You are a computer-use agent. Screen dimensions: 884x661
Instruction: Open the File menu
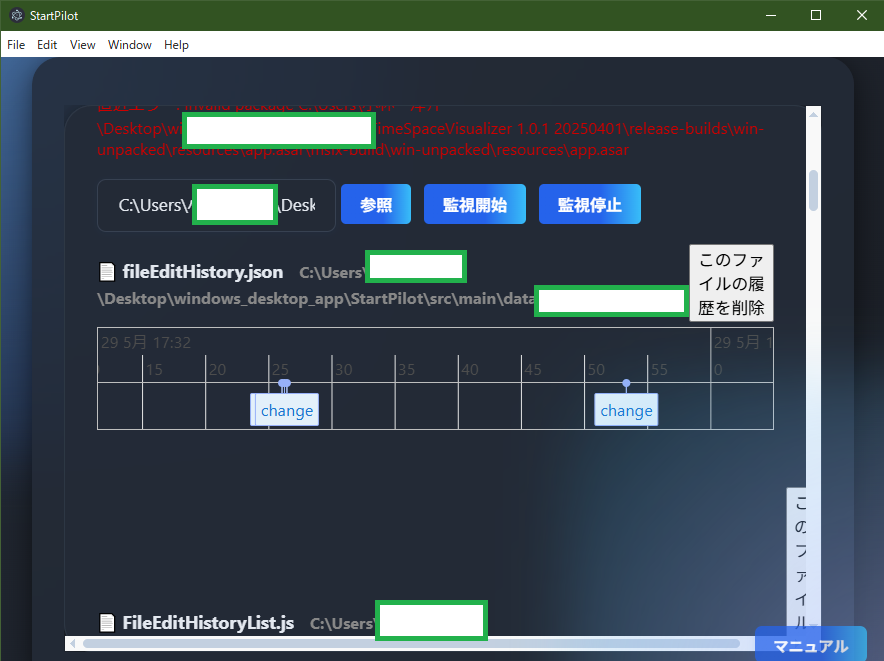click(16, 45)
